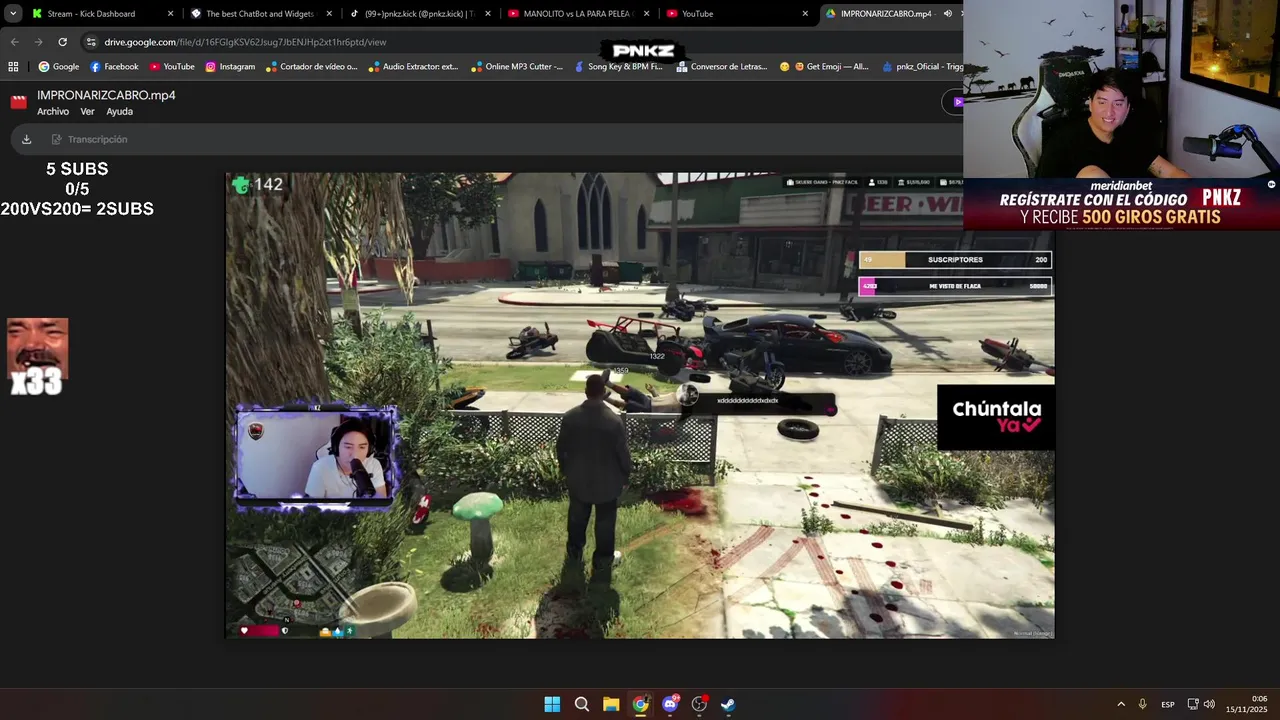Open the Instagram bookmark
The height and width of the screenshot is (720, 1280).
[230, 67]
